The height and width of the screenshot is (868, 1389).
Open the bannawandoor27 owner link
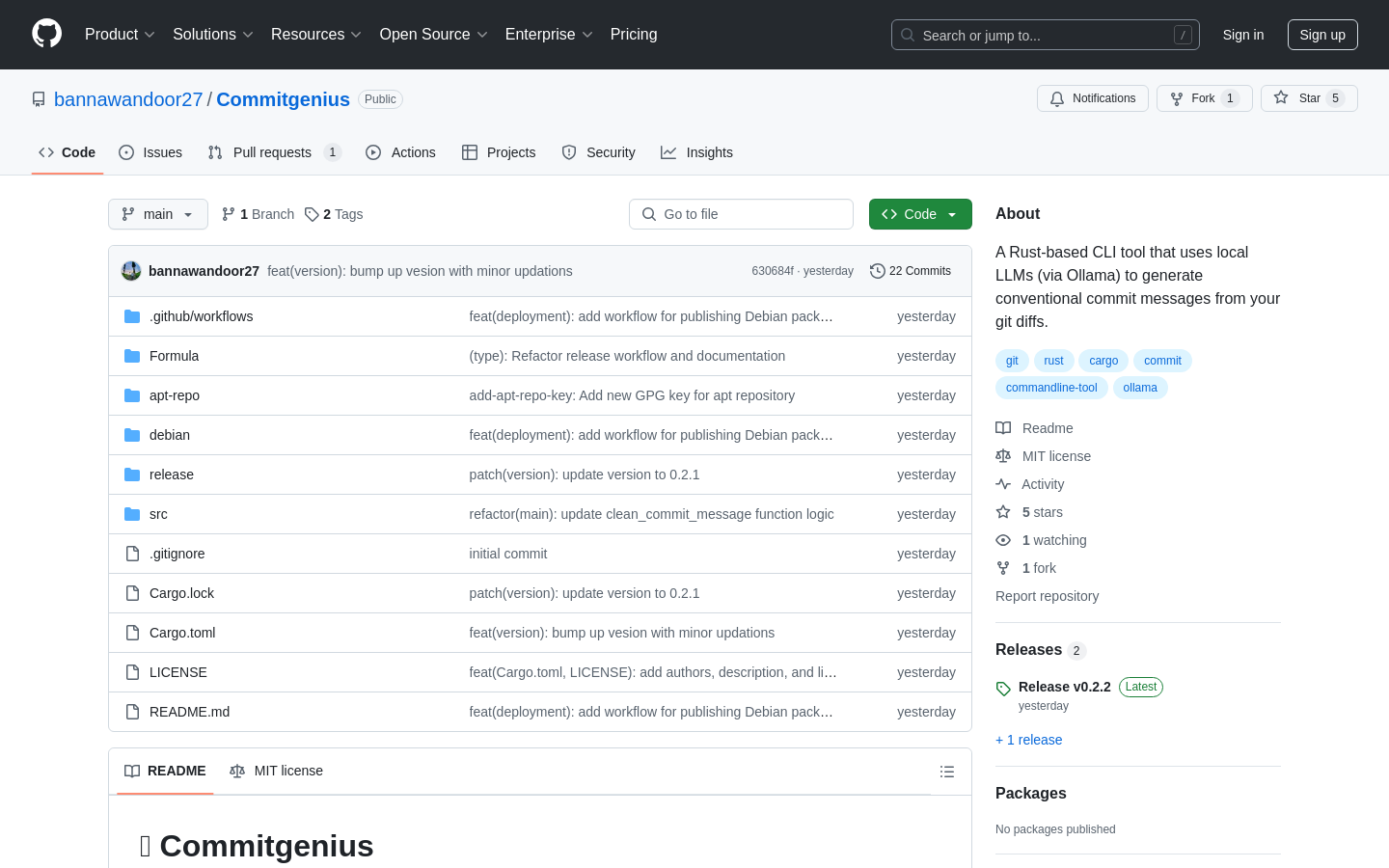pos(128,99)
